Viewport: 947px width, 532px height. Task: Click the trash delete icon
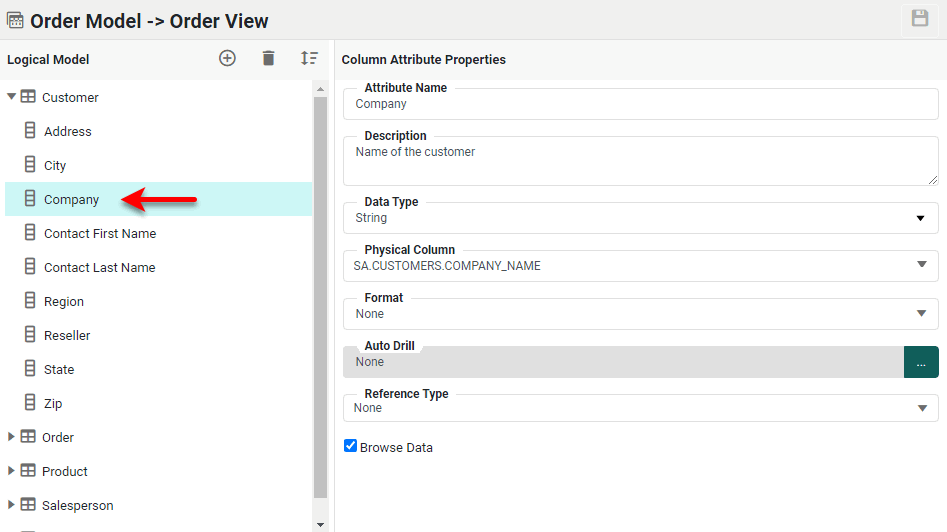point(268,59)
